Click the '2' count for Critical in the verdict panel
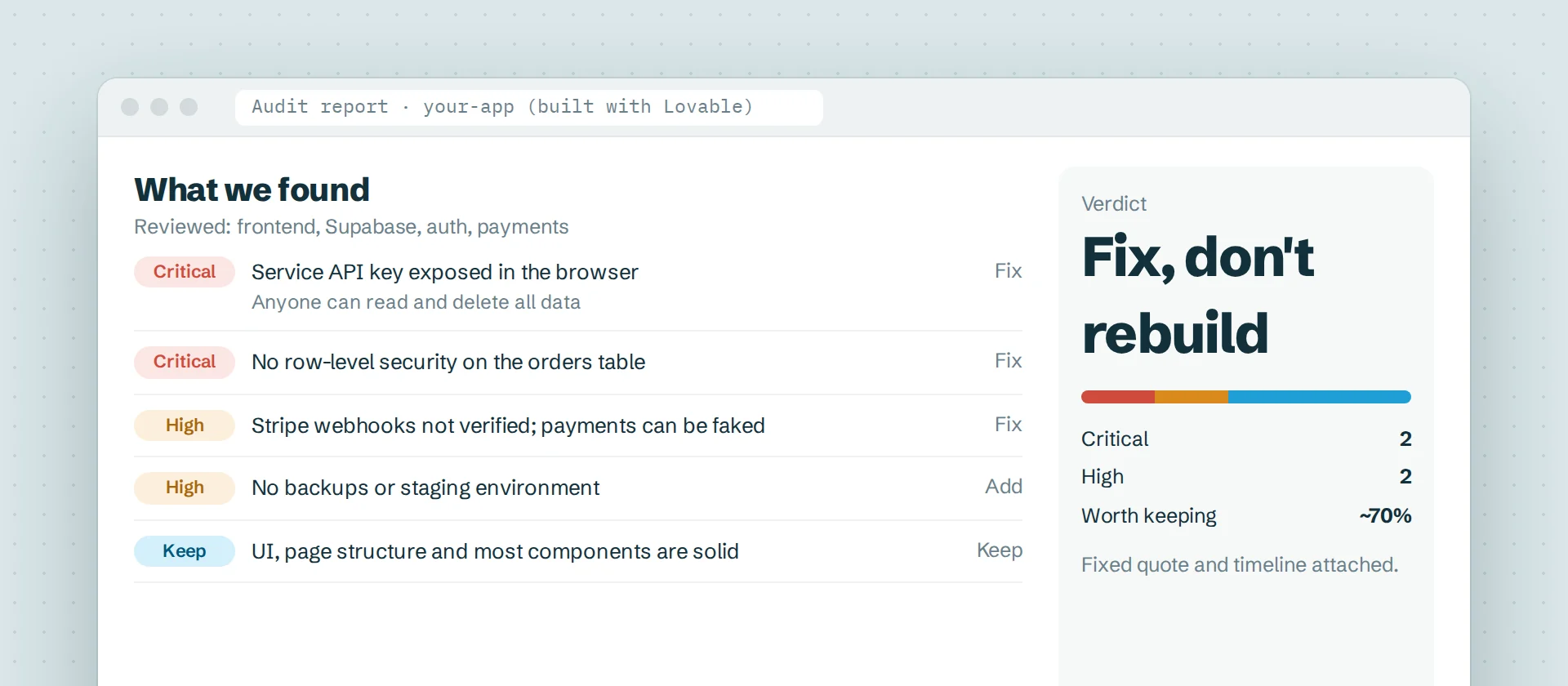This screenshot has height=686, width=1568. coord(1405,439)
